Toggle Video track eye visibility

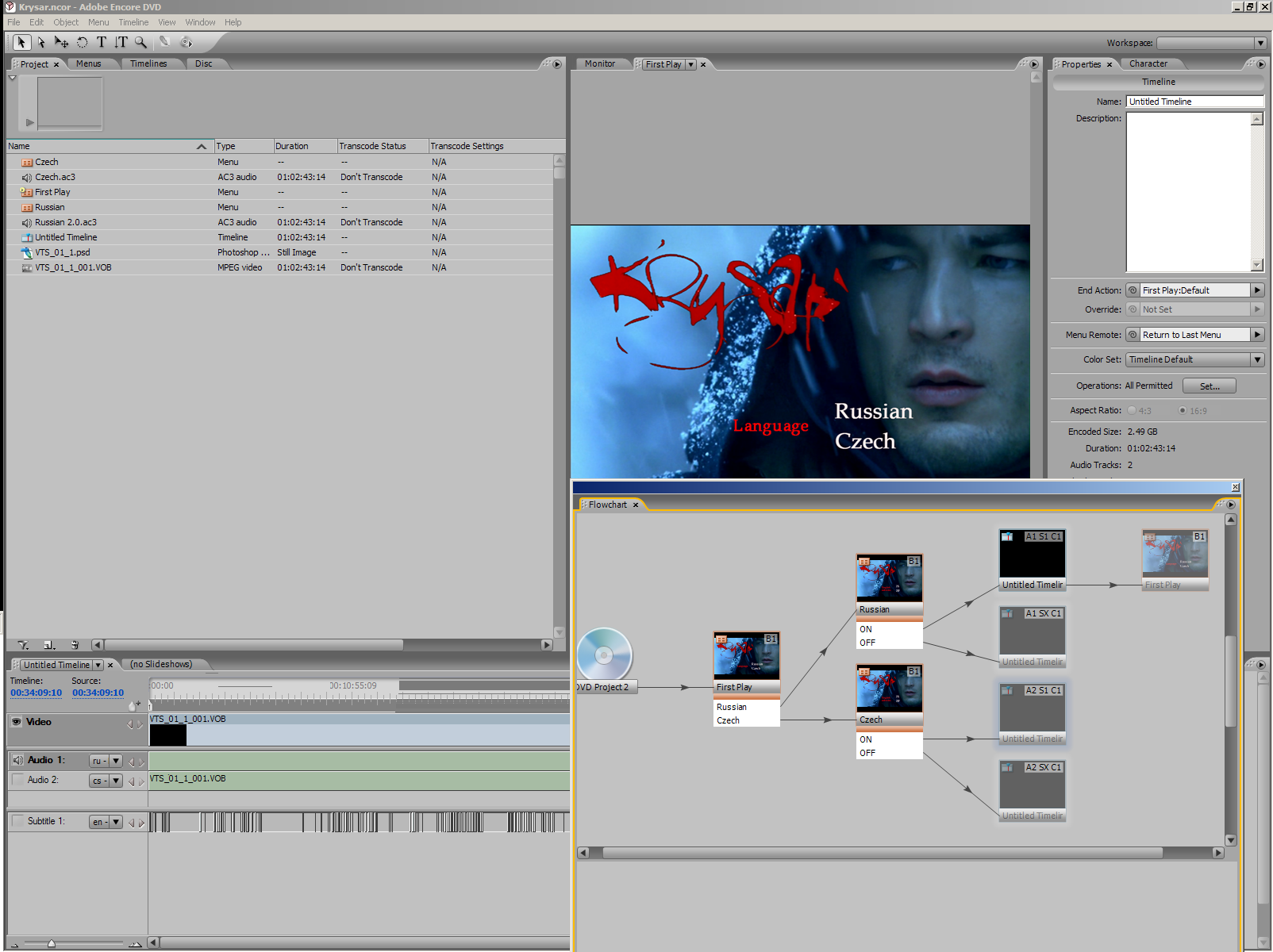coord(17,722)
